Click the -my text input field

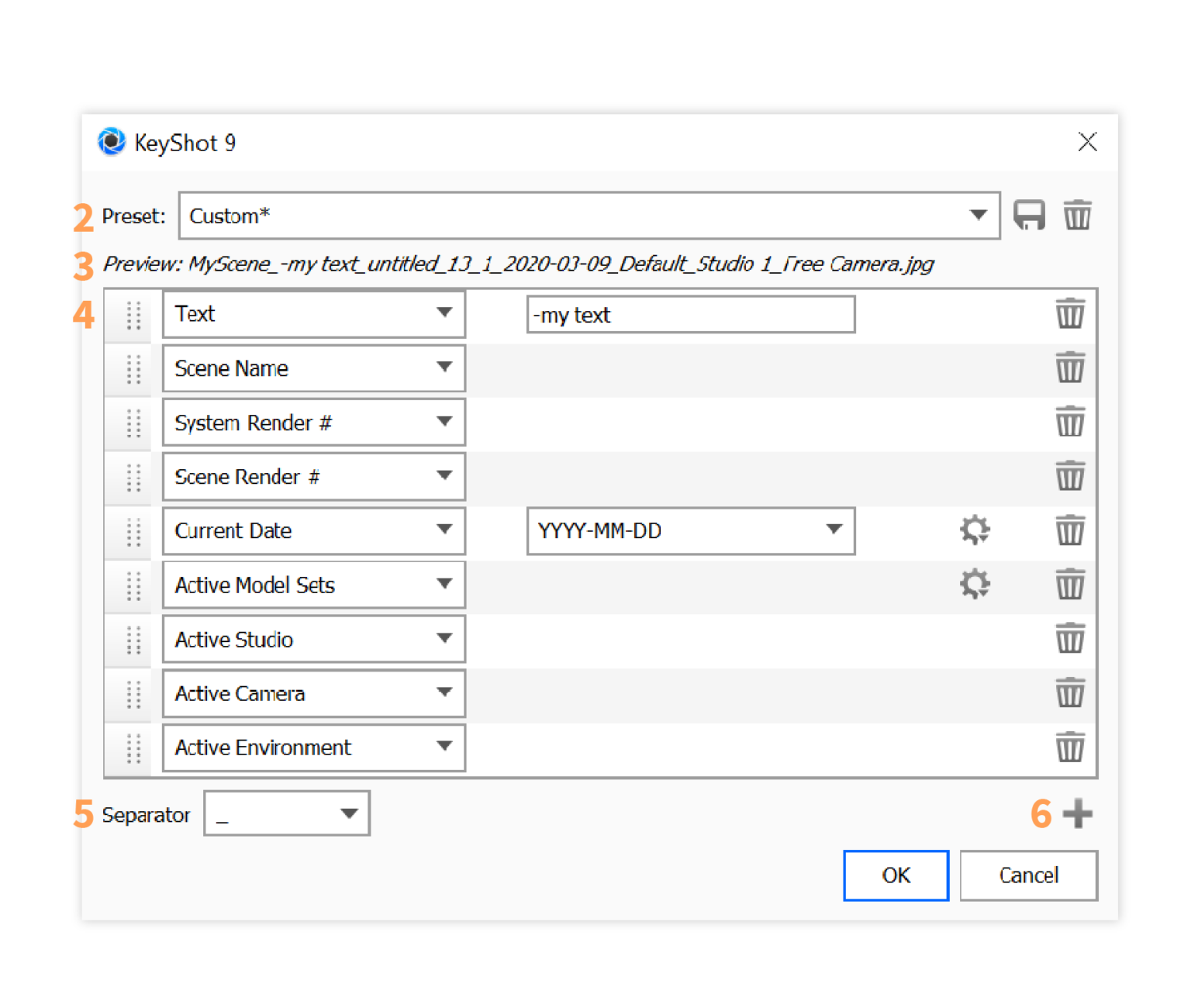click(x=689, y=314)
